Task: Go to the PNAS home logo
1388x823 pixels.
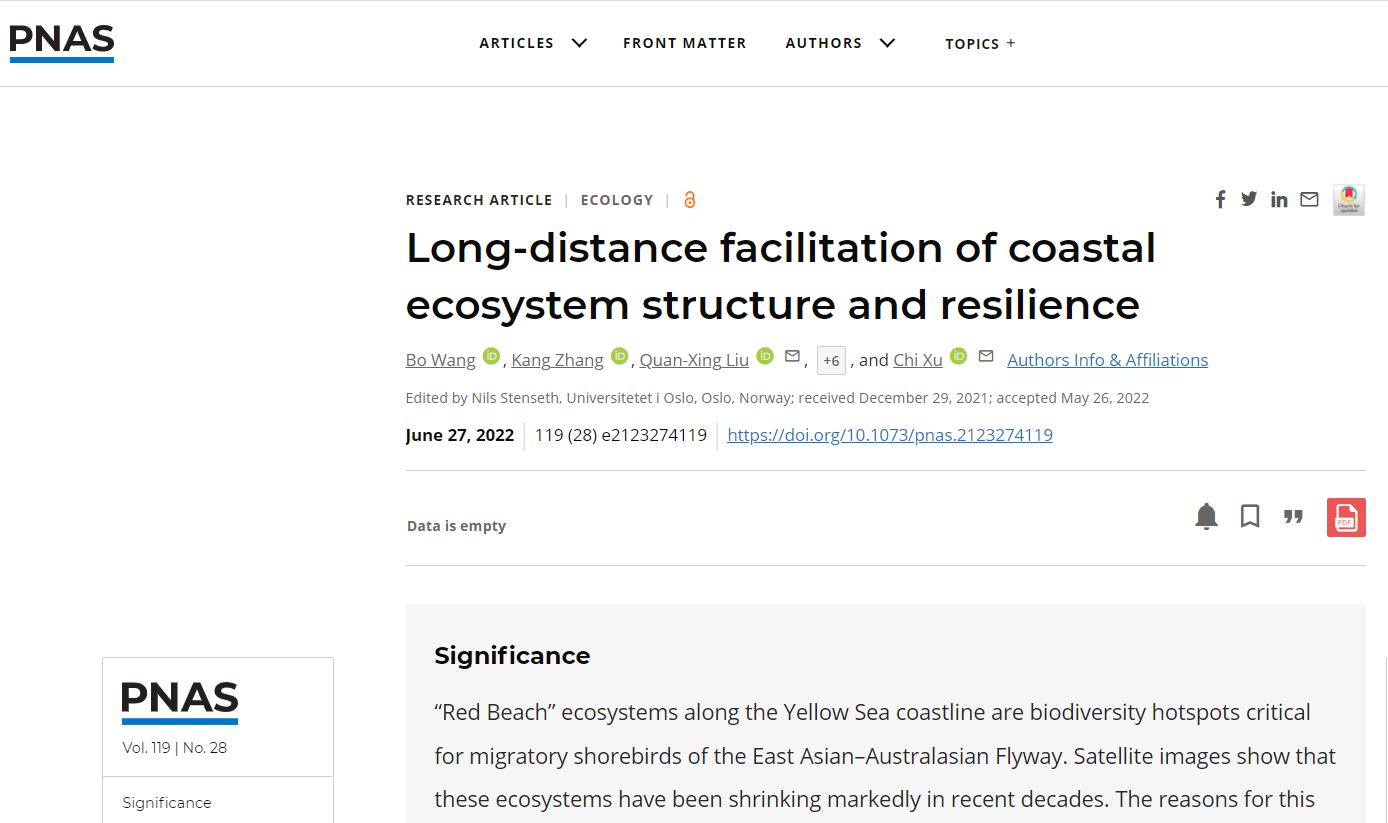Action: click(62, 43)
